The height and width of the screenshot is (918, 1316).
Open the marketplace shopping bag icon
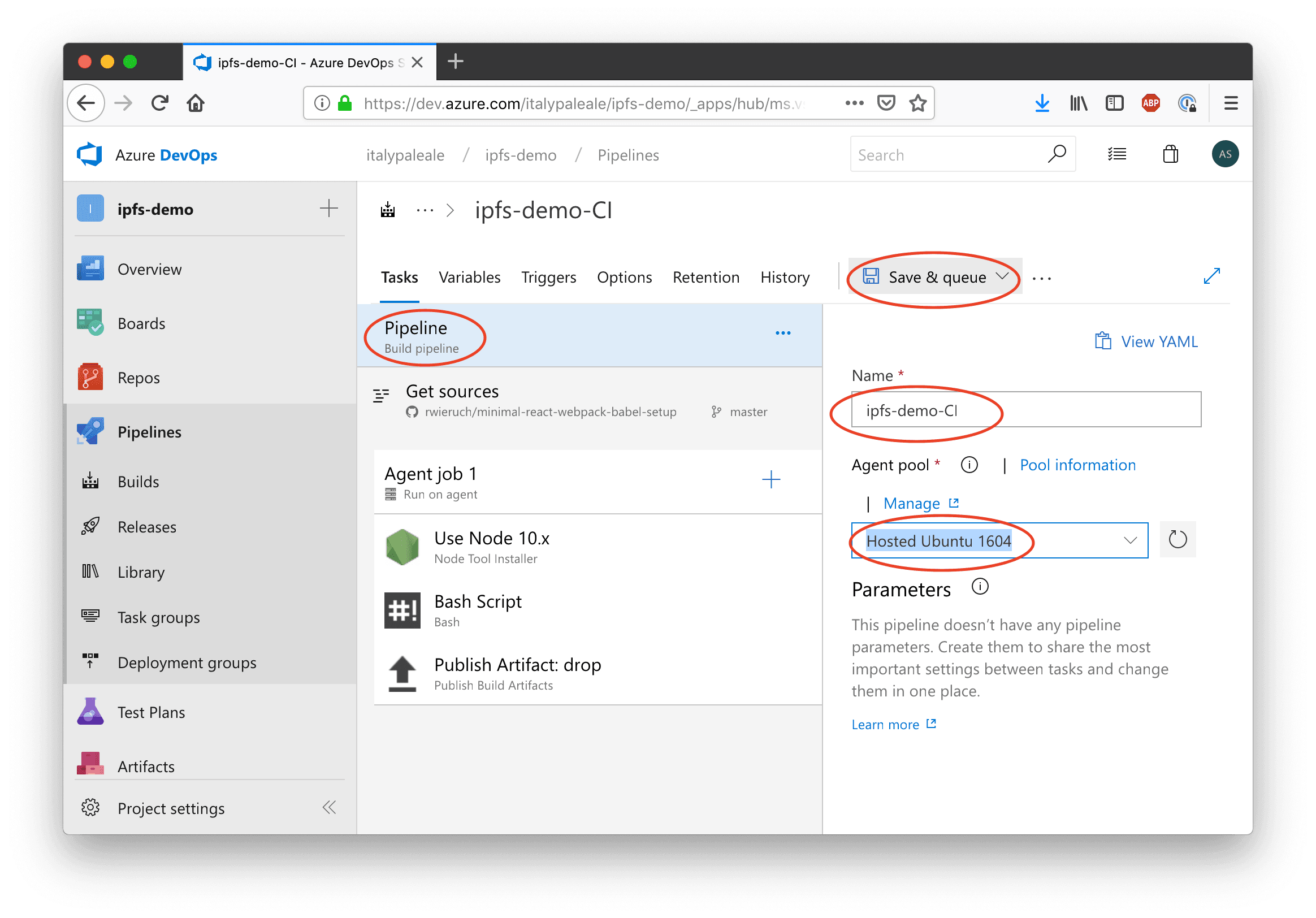coord(1170,154)
